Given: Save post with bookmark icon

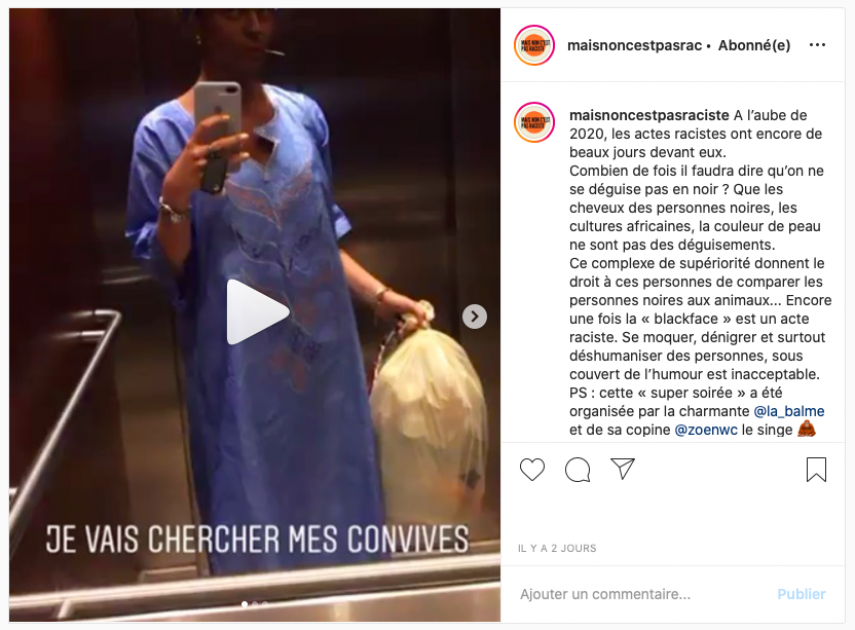Looking at the screenshot, I should coord(816,470).
